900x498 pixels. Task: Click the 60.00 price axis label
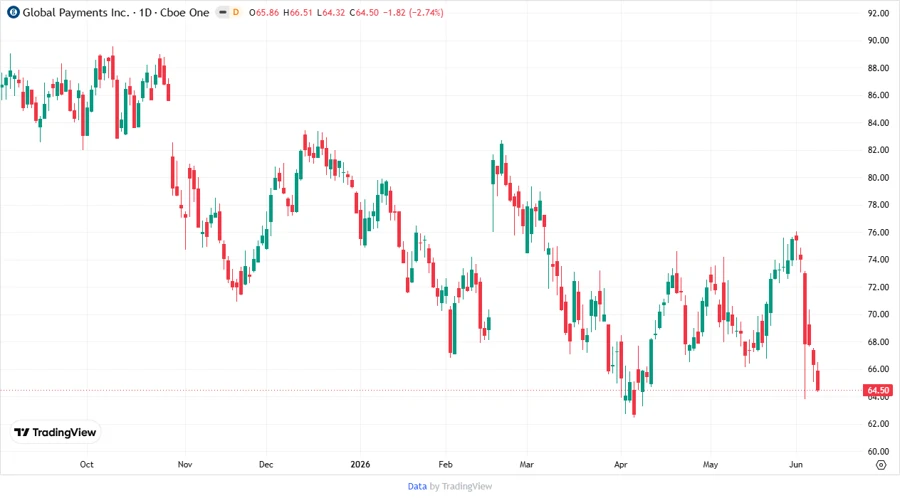(878, 452)
